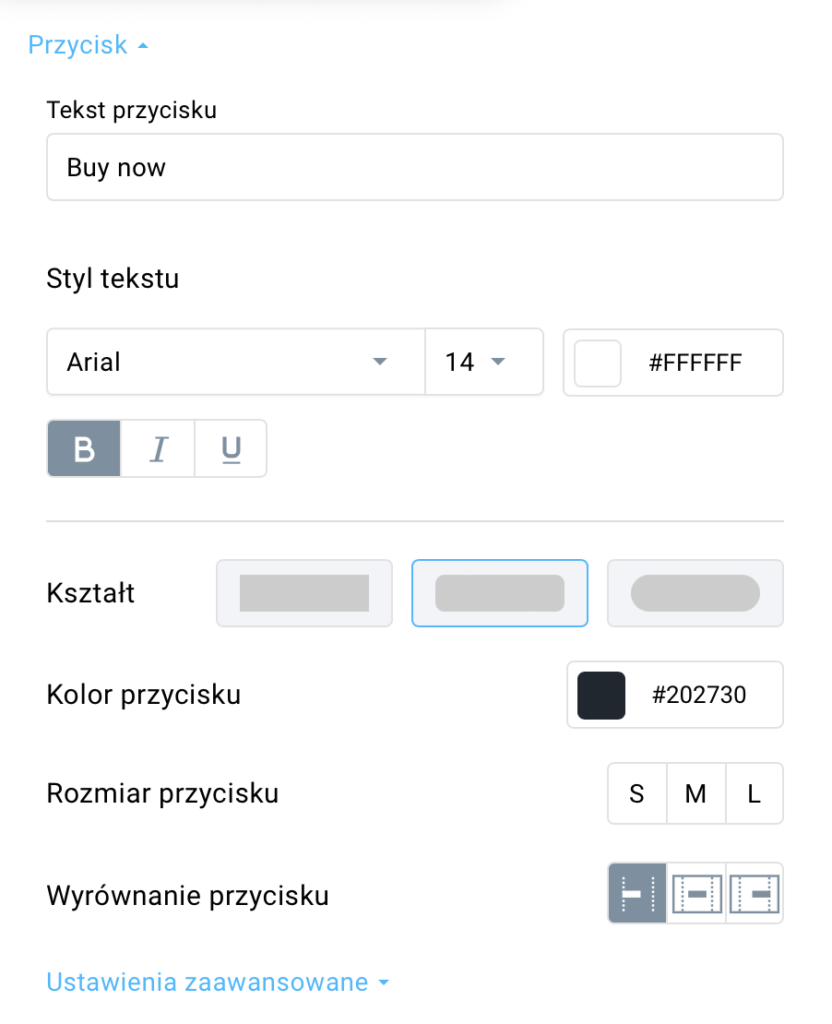832x1024 pixels.
Task: Select the fully rounded pill shape
Action: [x=695, y=593]
